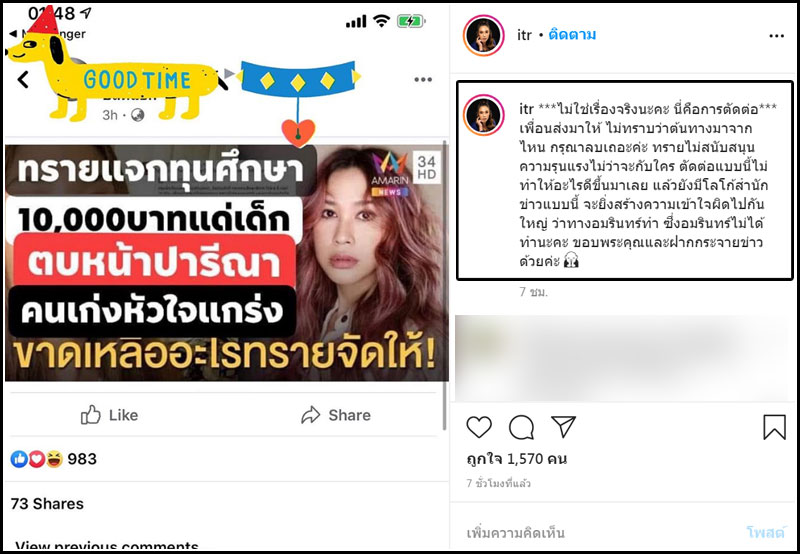The width and height of the screenshot is (800, 554).
Task: Expand View previous comments
Action: (107, 546)
